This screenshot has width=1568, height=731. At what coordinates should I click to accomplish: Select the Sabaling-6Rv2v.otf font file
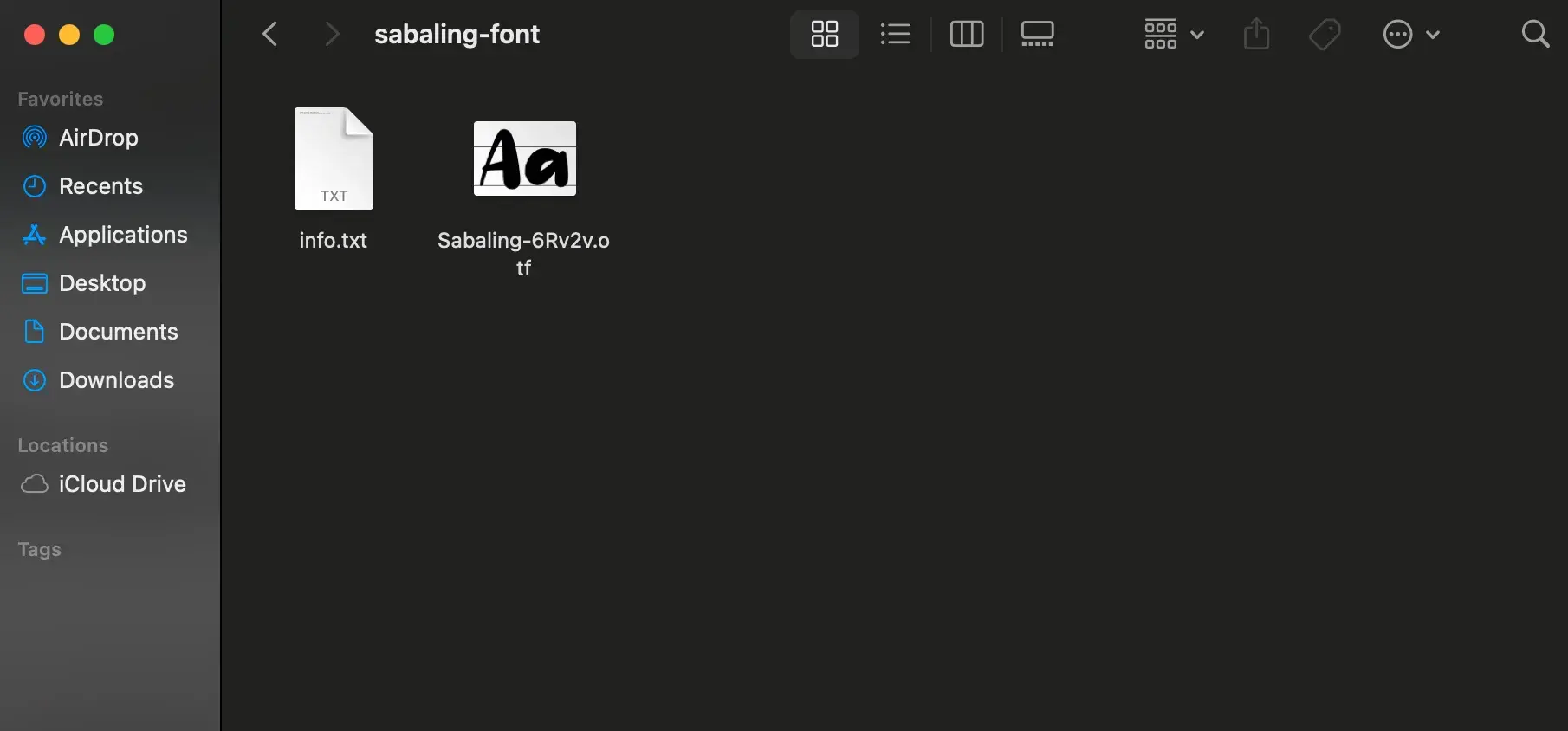click(524, 159)
